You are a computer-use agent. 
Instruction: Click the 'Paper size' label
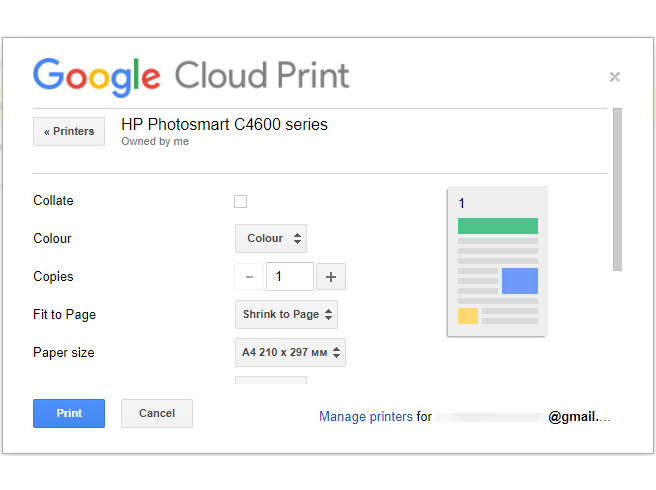pos(64,352)
